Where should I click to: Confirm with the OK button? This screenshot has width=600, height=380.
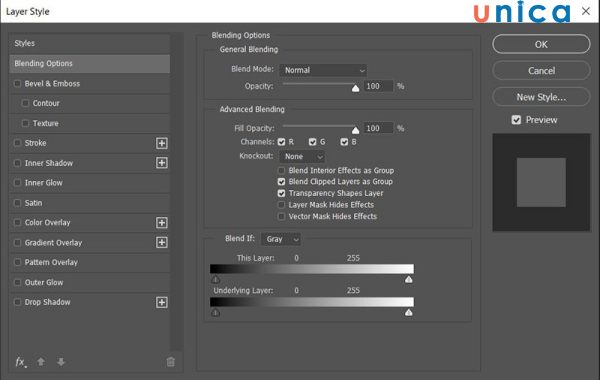coord(541,44)
